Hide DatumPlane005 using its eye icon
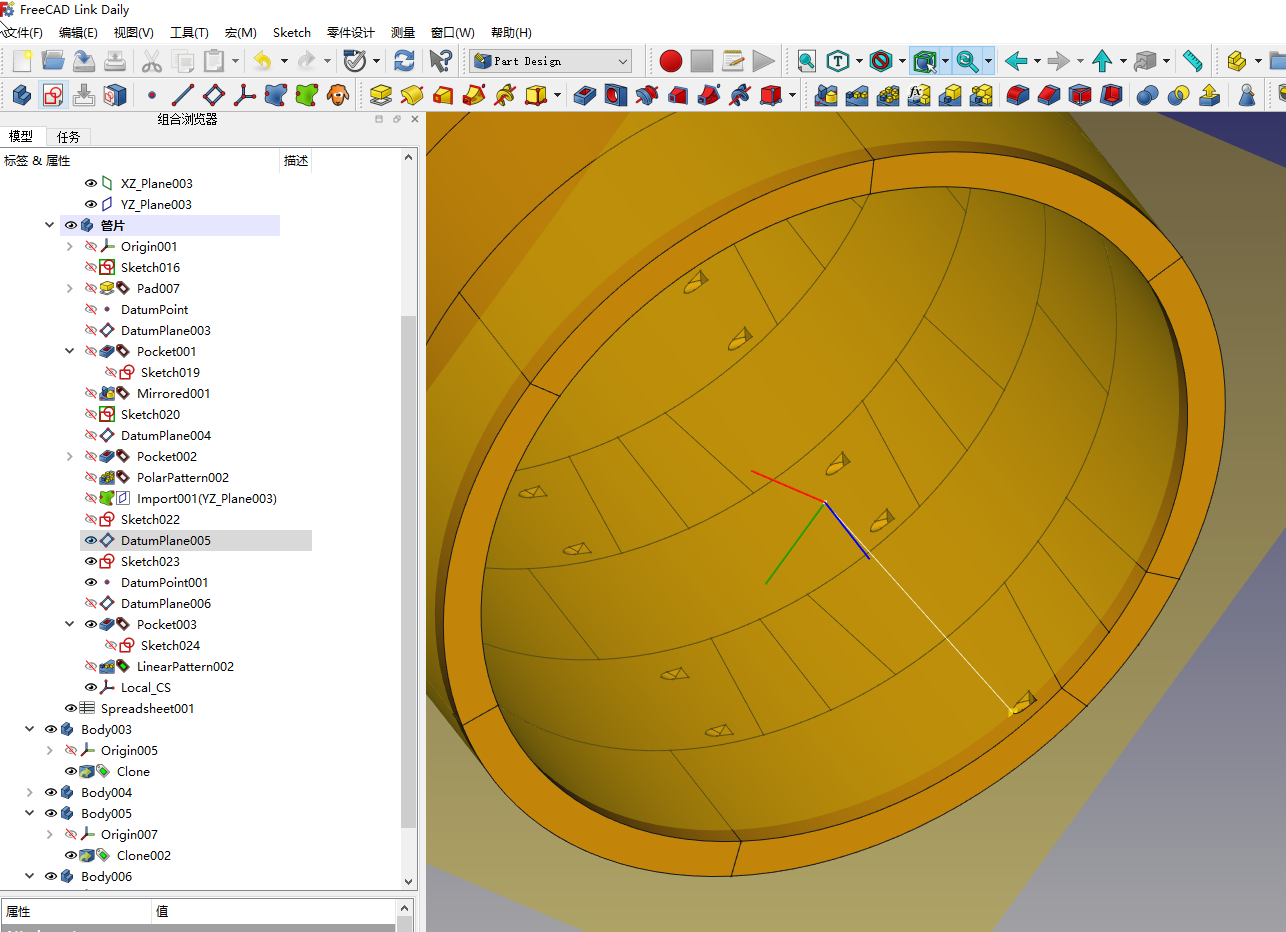This screenshot has width=1286, height=932. click(91, 540)
